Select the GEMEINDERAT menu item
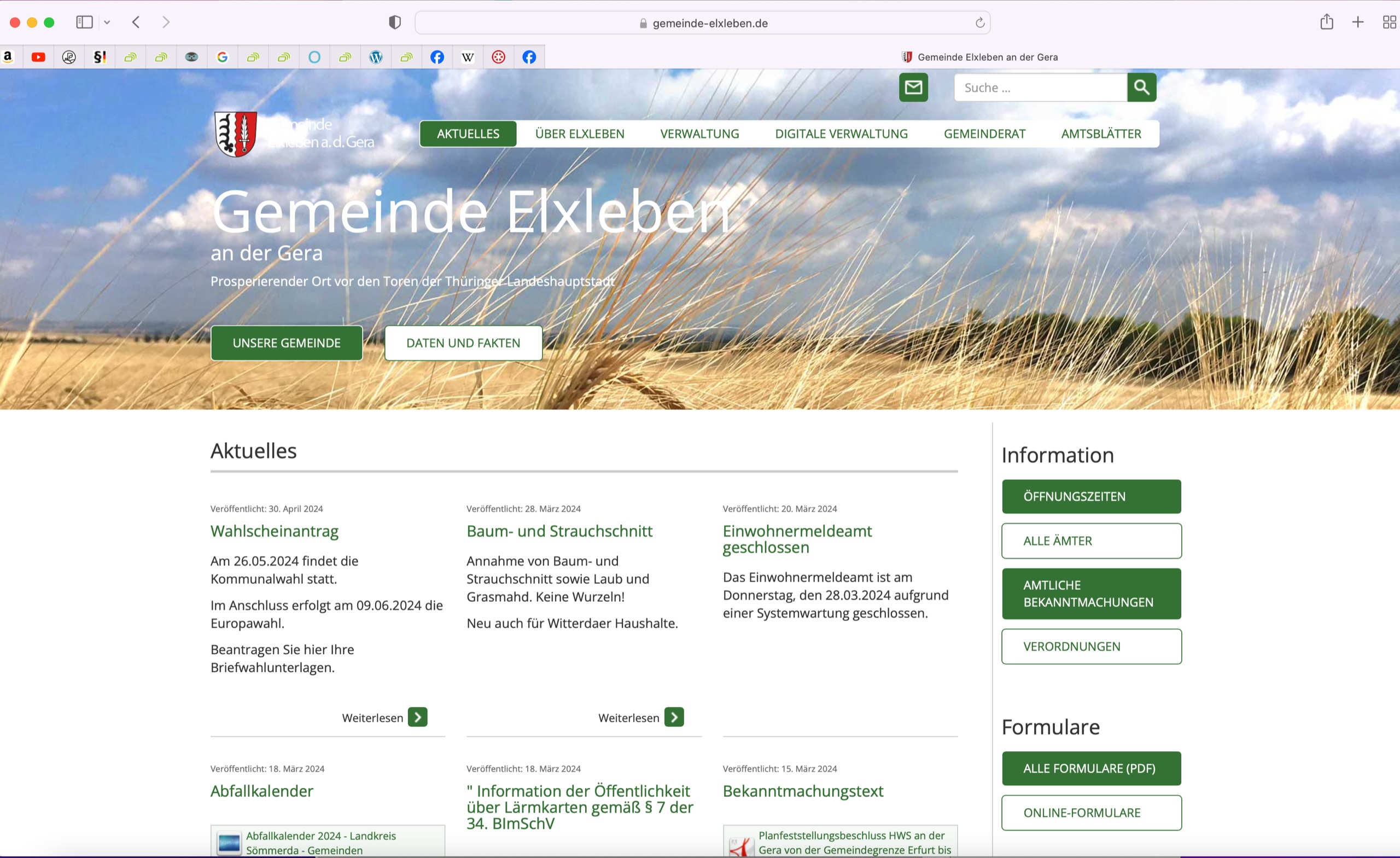1400x858 pixels. coord(984,134)
